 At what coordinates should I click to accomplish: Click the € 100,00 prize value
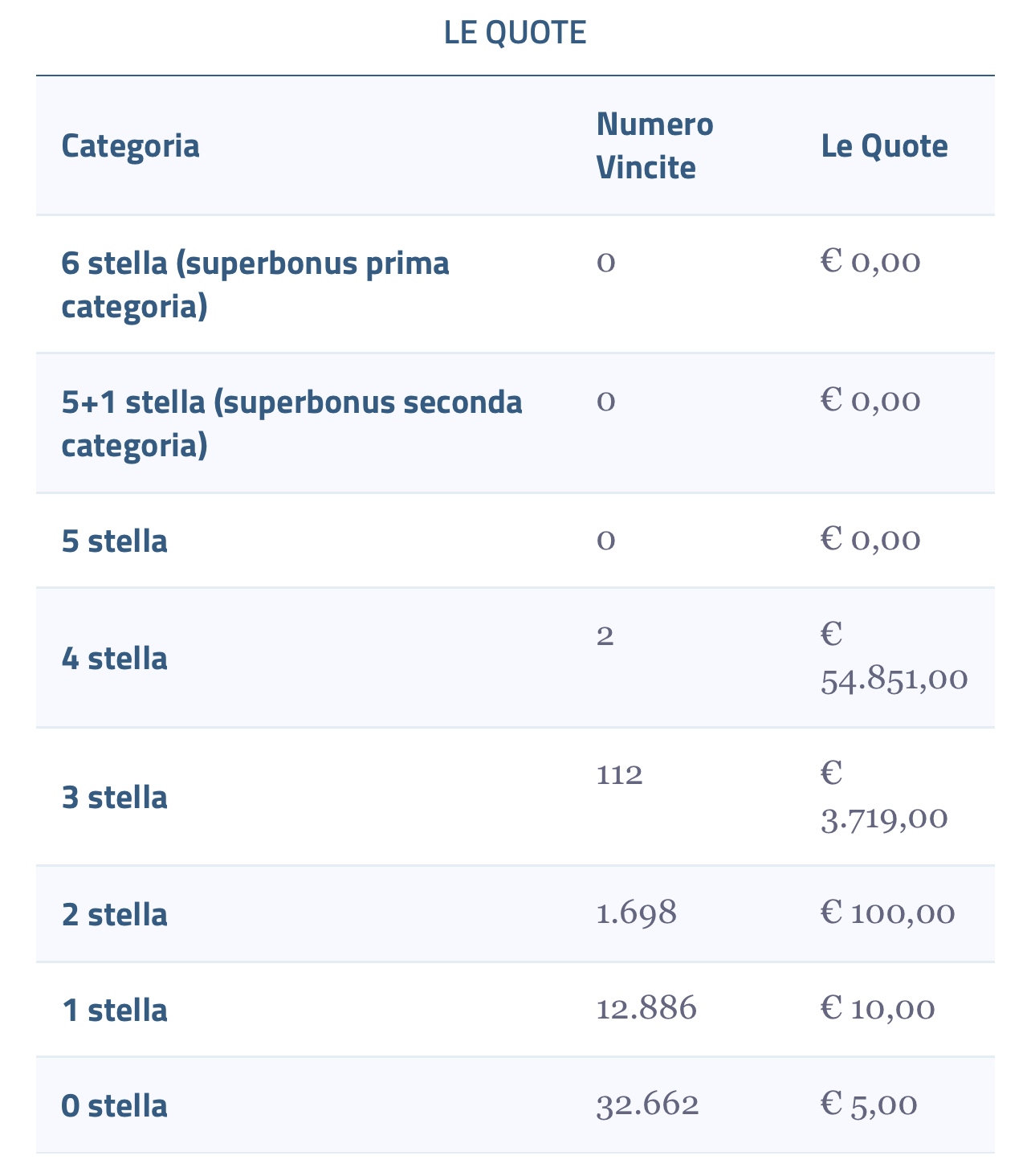887,913
